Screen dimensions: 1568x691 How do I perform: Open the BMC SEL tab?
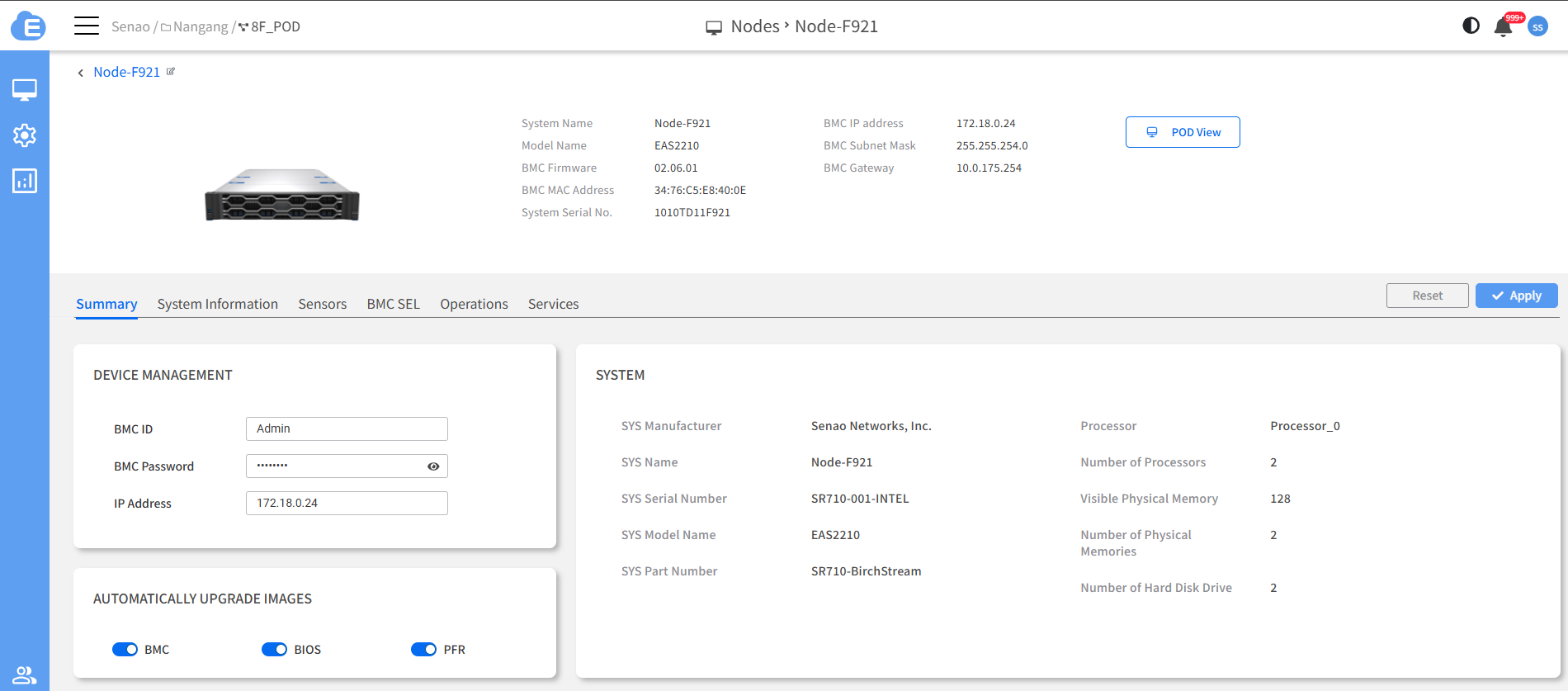click(x=393, y=304)
